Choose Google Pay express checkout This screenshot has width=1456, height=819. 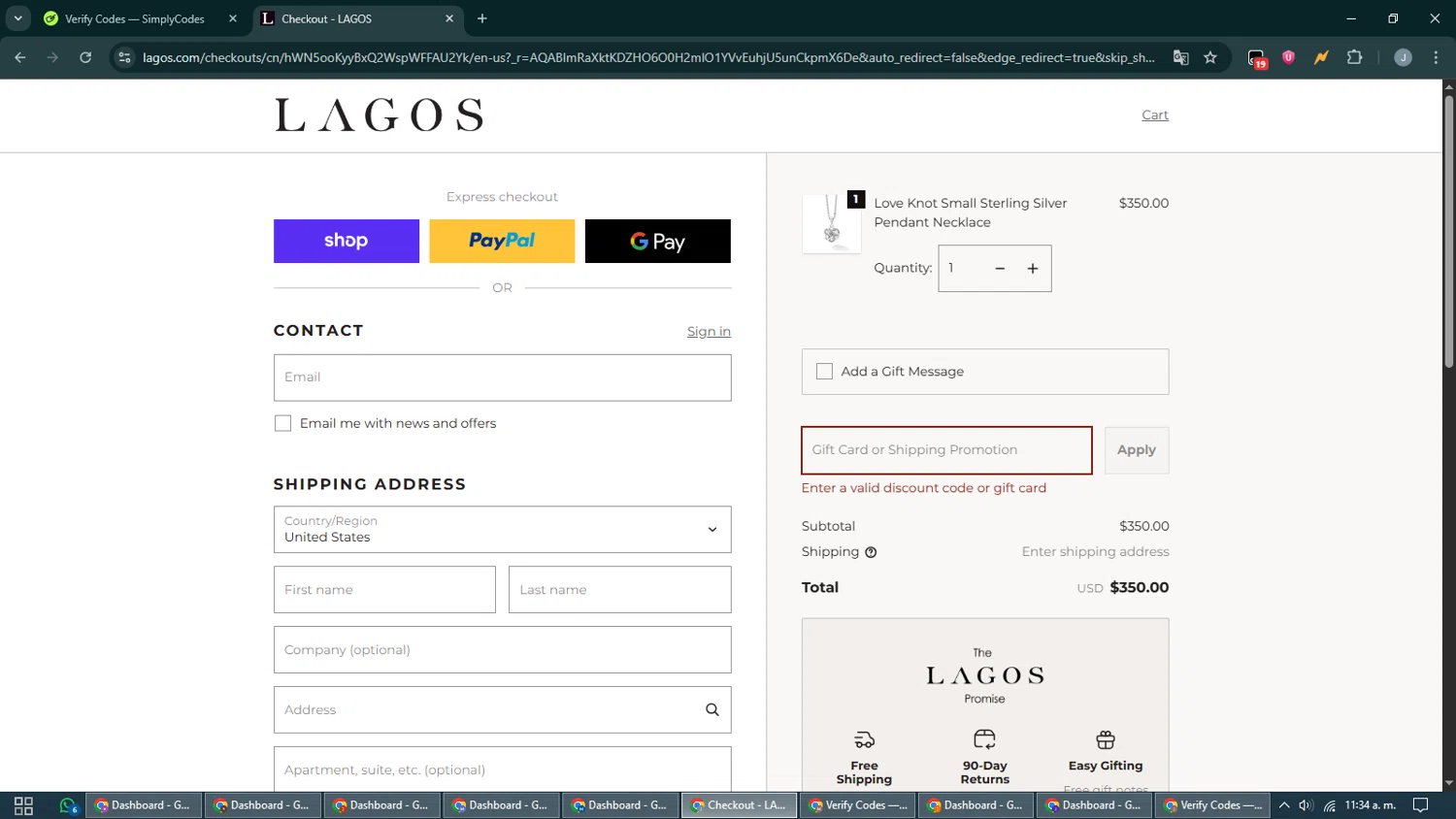point(658,241)
